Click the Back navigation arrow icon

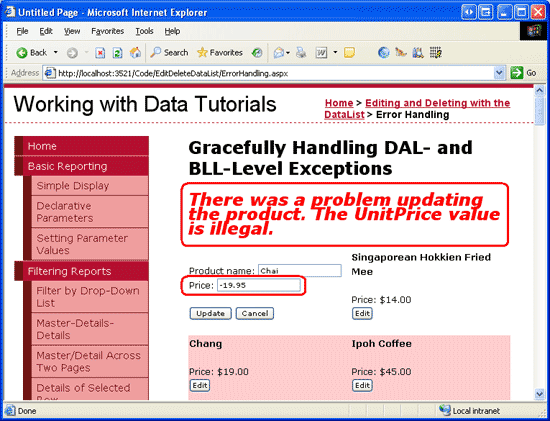pos(22,53)
